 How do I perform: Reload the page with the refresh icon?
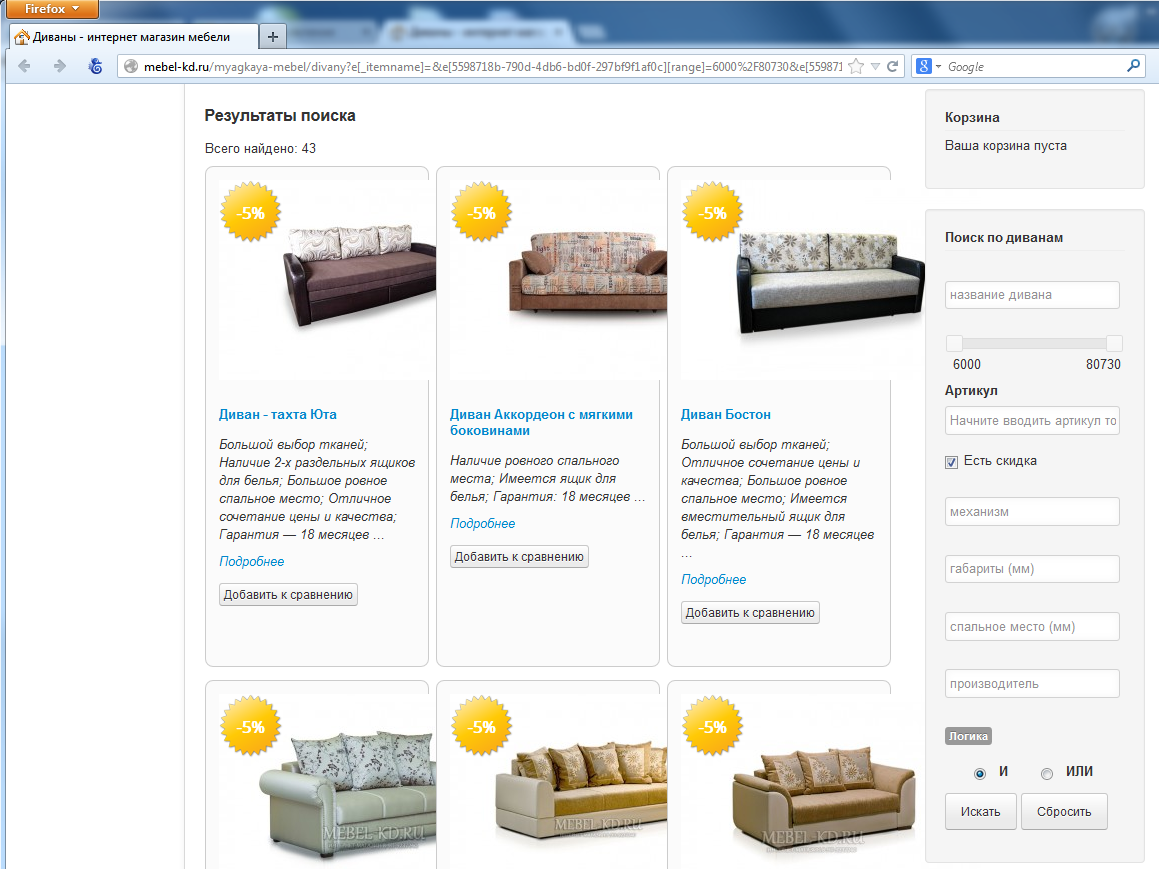pos(893,67)
